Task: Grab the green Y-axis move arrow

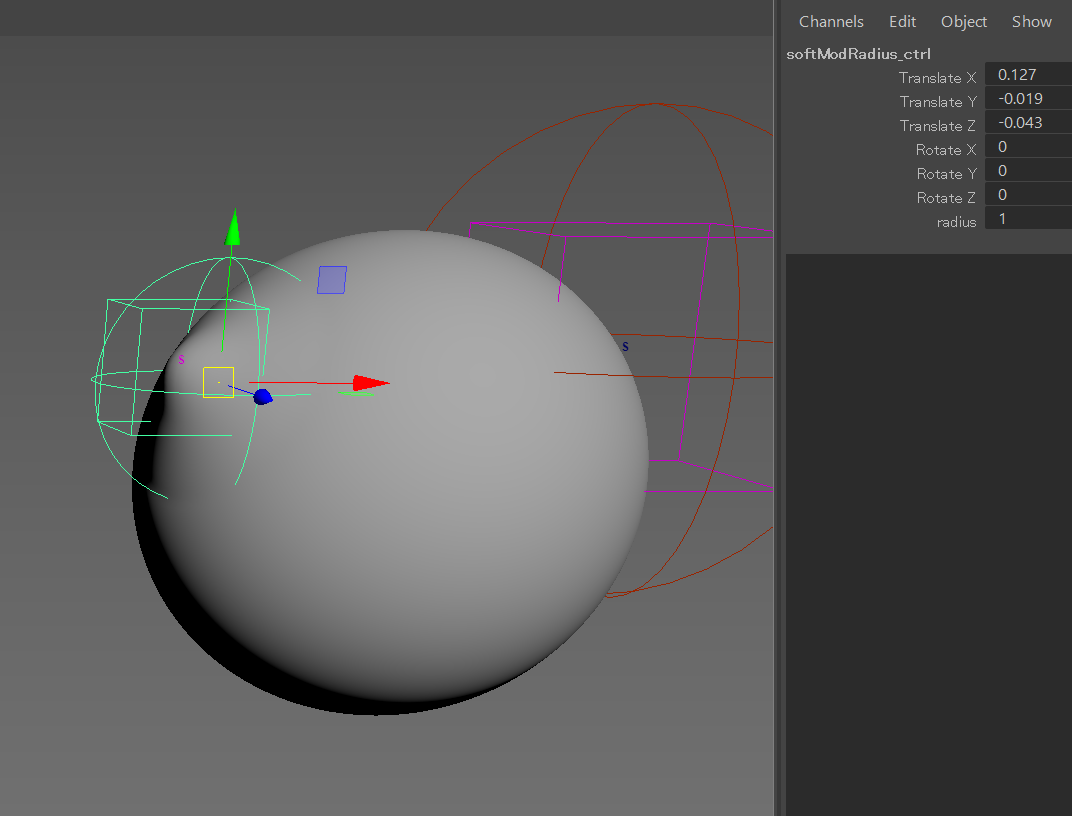Action: [x=233, y=227]
